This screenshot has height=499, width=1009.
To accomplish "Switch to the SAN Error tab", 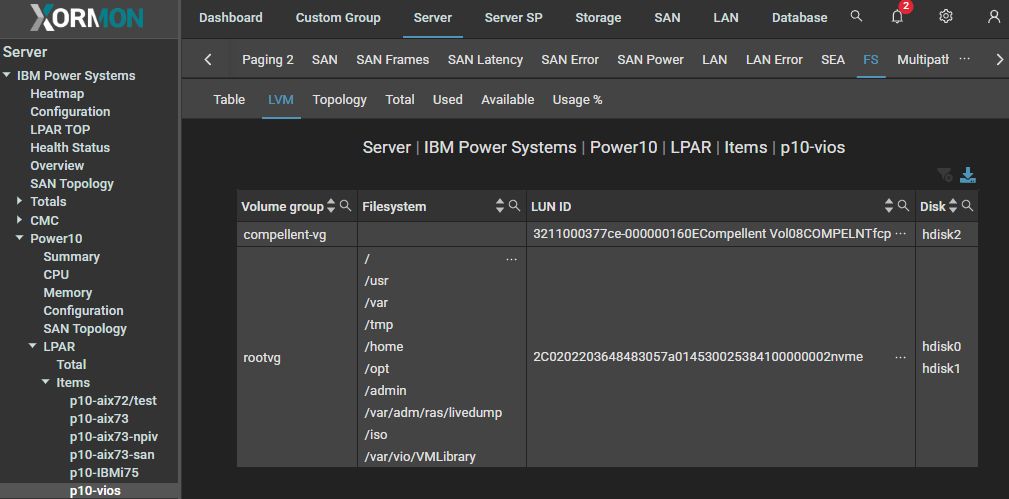I will 570,60.
